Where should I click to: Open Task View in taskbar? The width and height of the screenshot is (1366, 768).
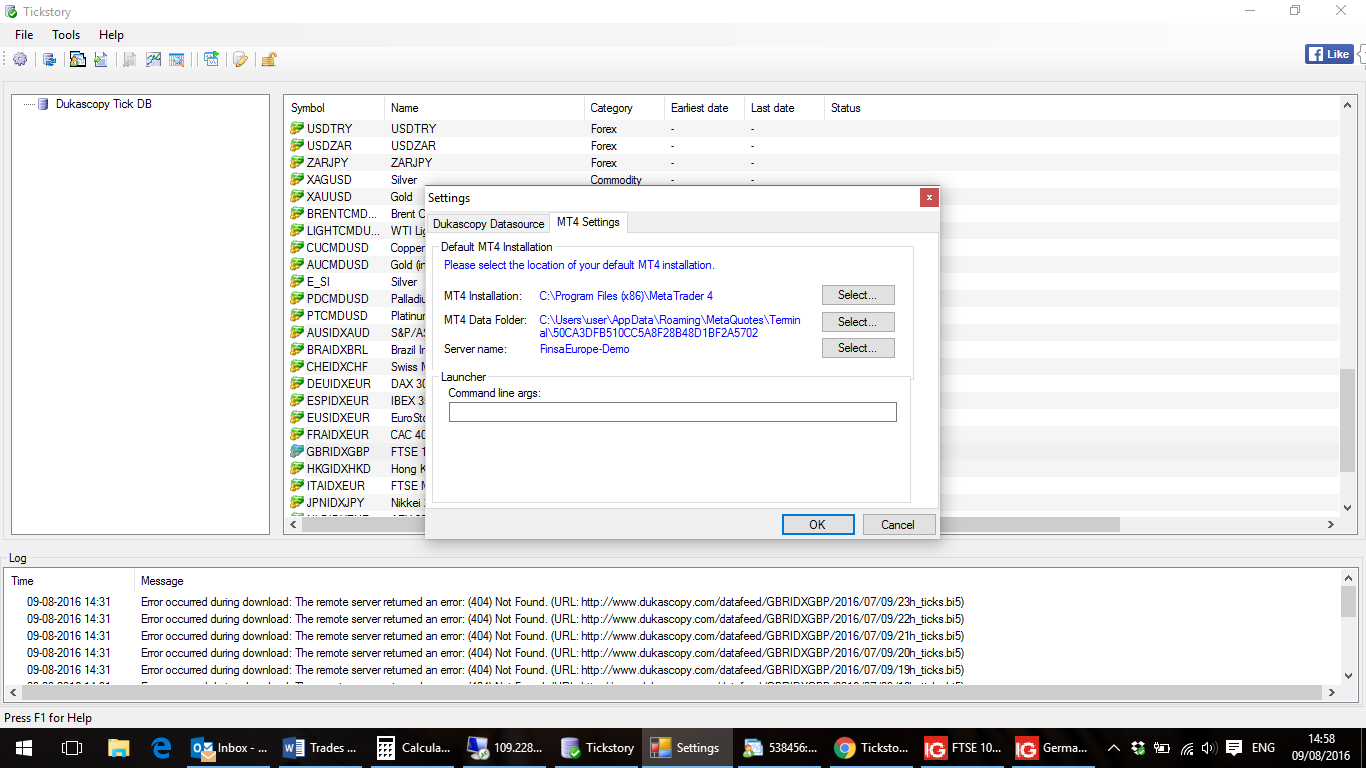click(x=71, y=747)
